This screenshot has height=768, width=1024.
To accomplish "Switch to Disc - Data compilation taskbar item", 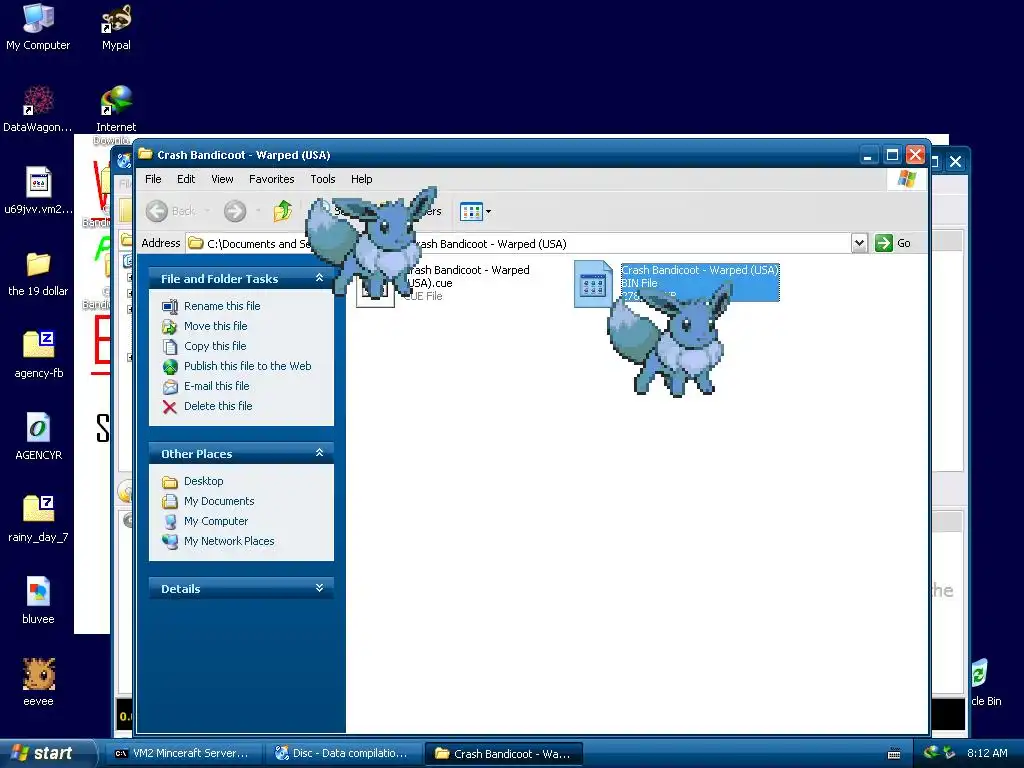I will click(x=343, y=753).
